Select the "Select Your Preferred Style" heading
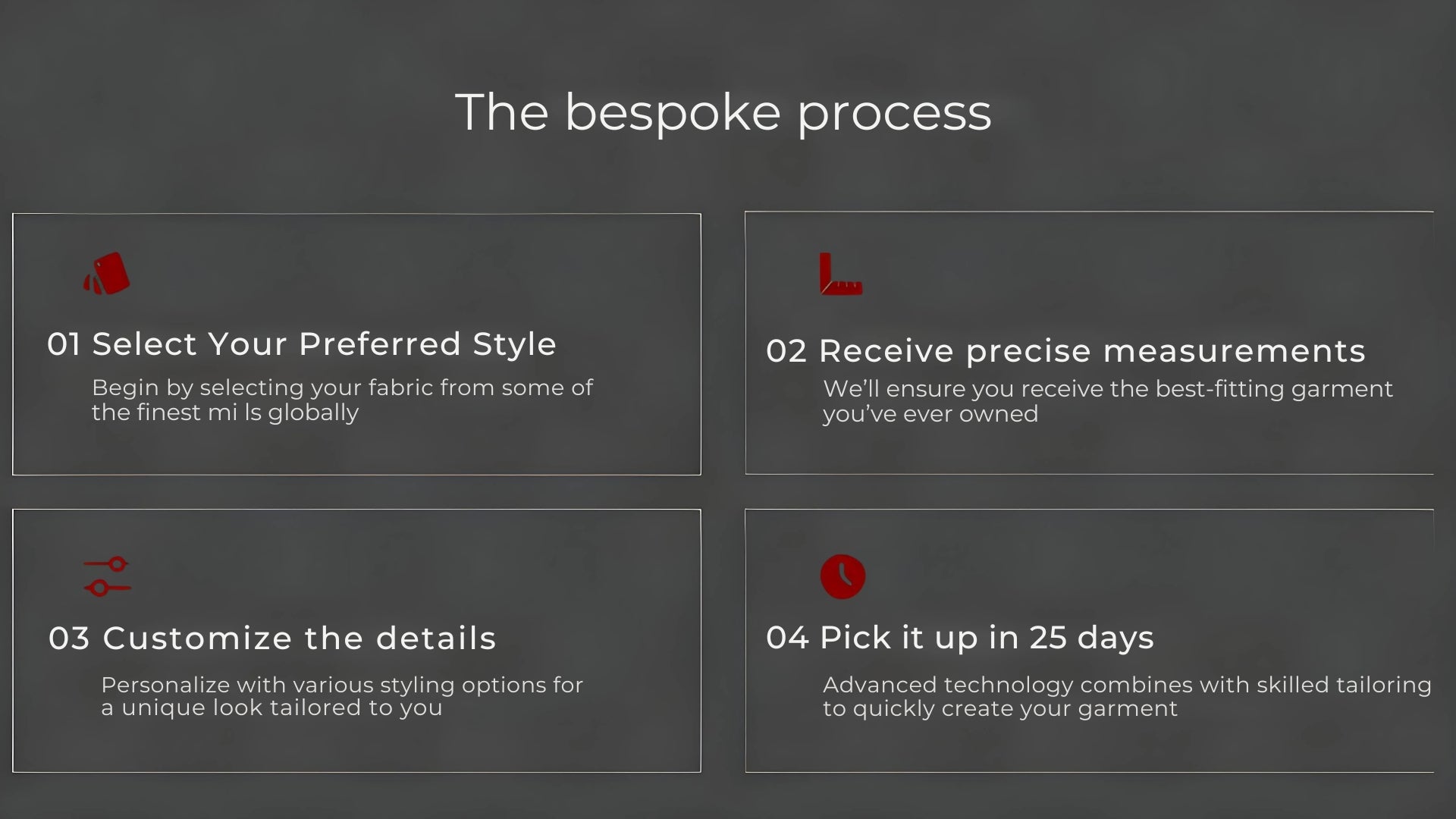Image resolution: width=1456 pixels, height=819 pixels. [x=324, y=344]
